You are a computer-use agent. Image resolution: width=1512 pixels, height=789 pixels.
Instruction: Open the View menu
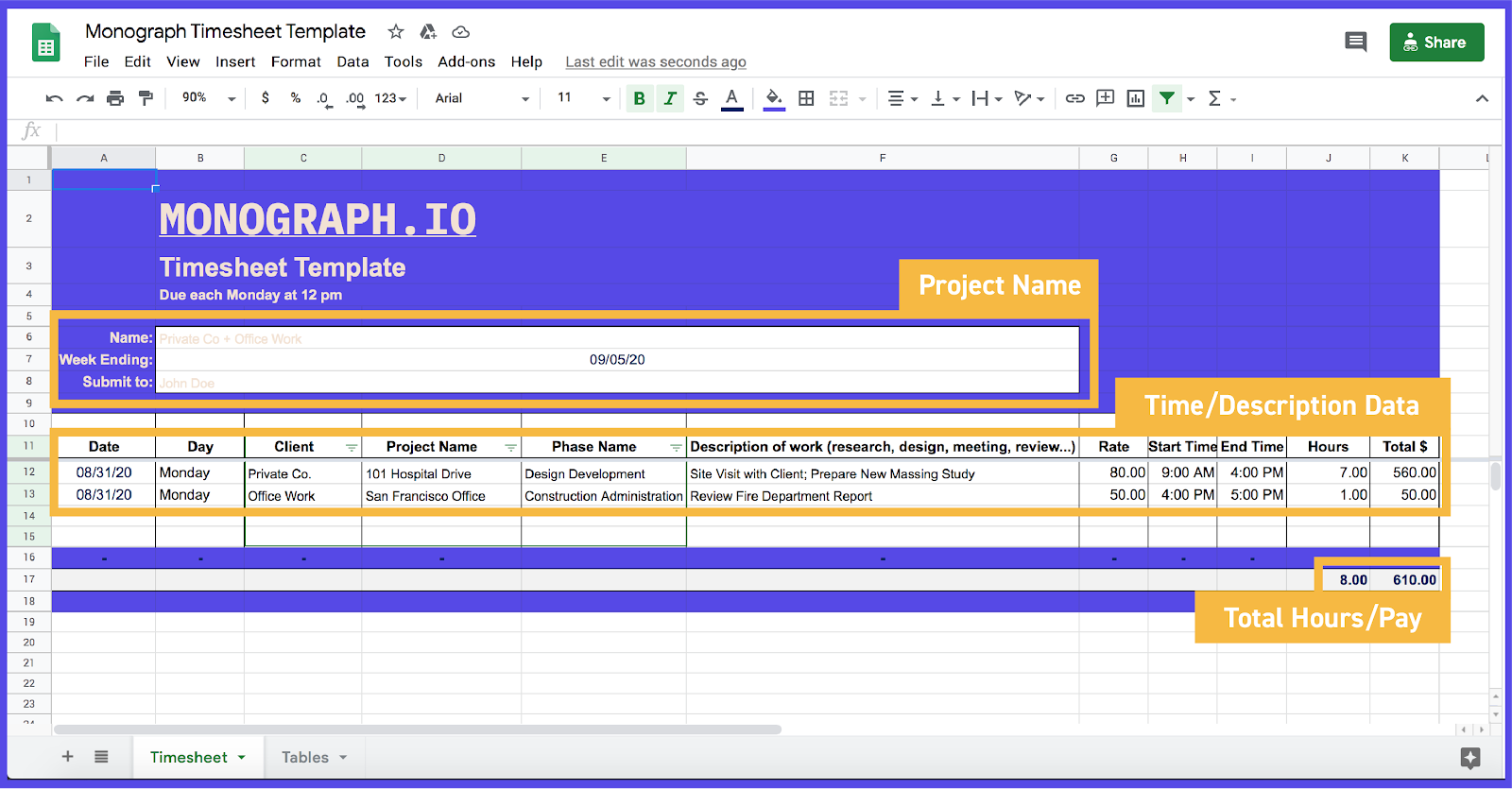pos(183,61)
